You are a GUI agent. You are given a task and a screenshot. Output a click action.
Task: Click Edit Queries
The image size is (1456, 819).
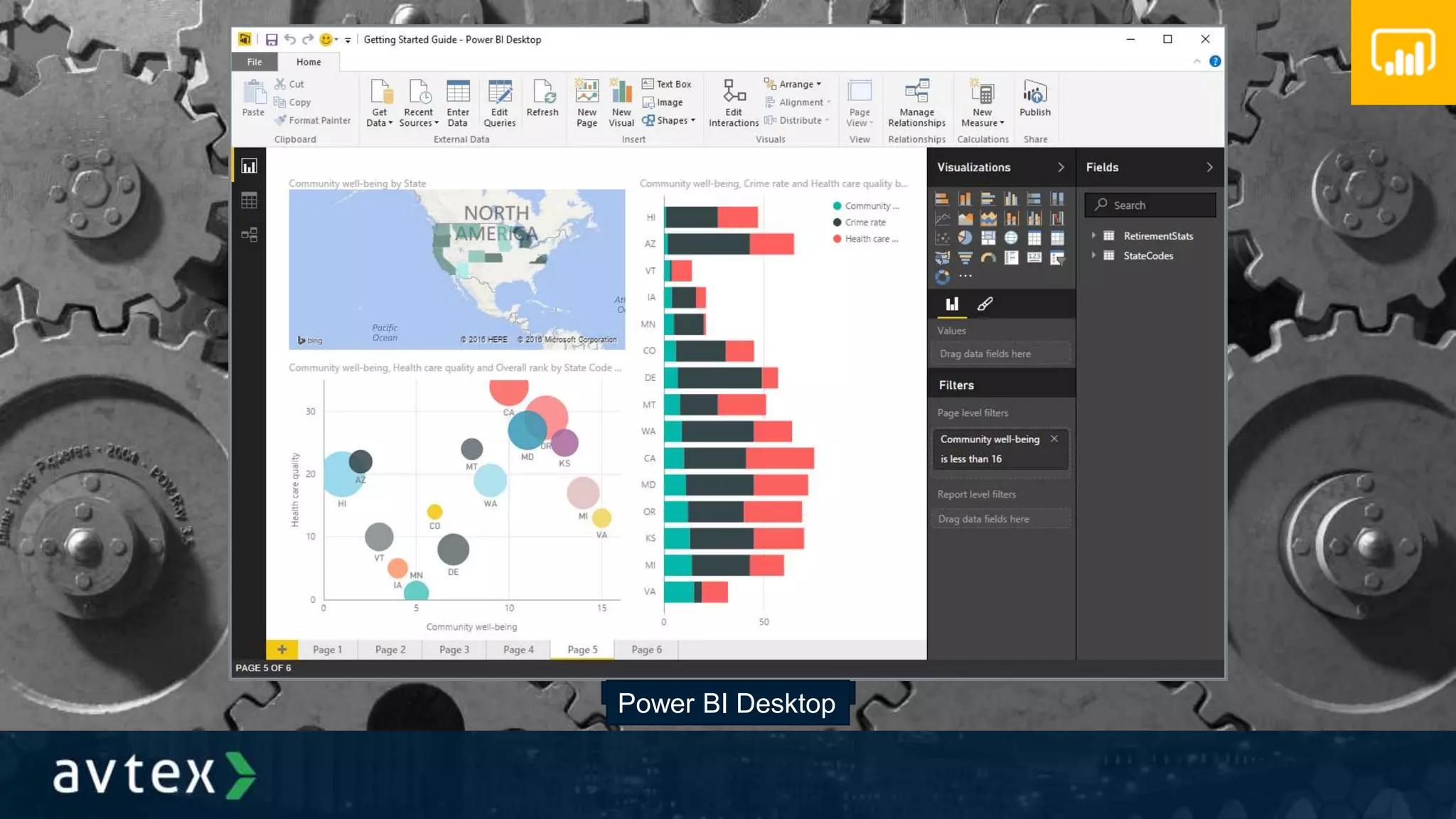[x=499, y=103]
